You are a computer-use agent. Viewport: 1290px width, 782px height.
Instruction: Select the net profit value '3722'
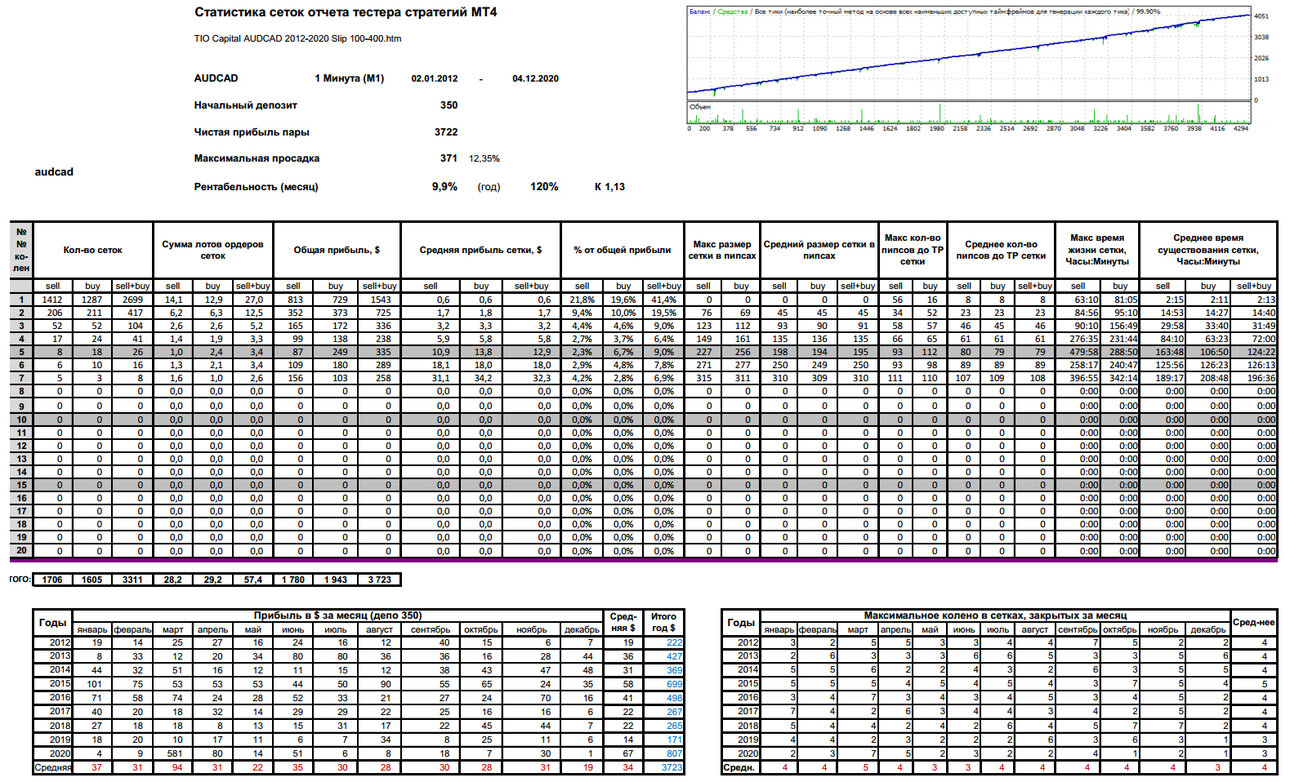coord(446,131)
